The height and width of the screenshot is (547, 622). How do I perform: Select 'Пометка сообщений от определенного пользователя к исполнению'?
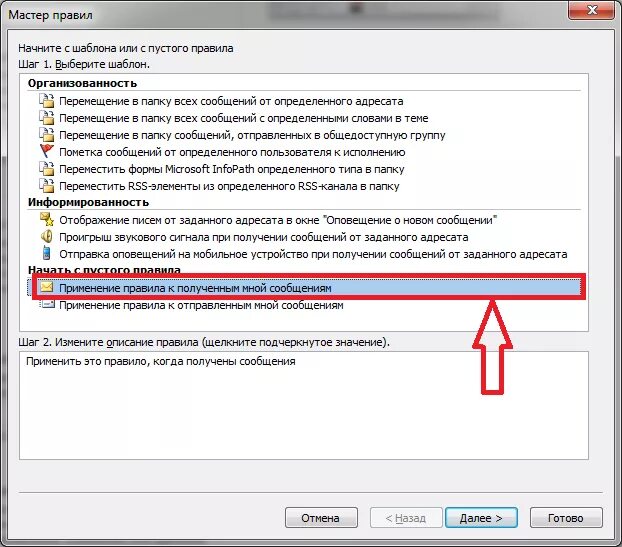coord(232,152)
